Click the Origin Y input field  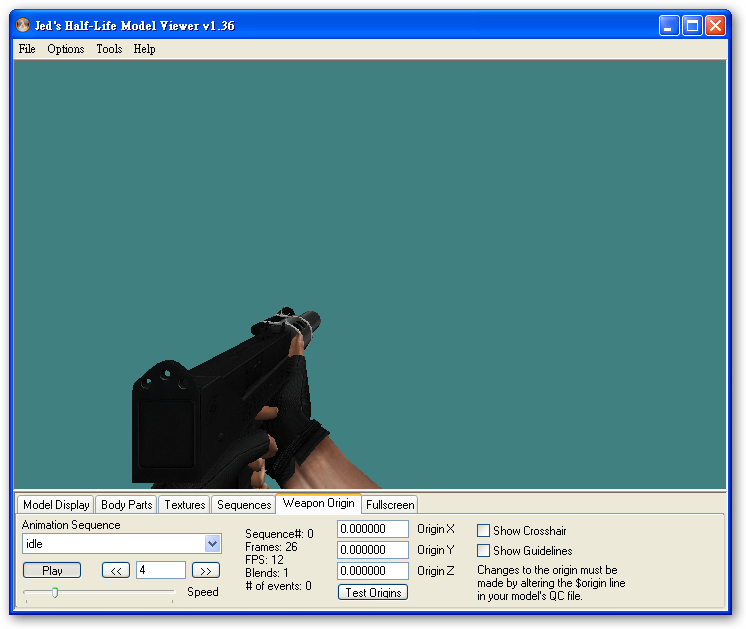pyautogui.click(x=373, y=550)
